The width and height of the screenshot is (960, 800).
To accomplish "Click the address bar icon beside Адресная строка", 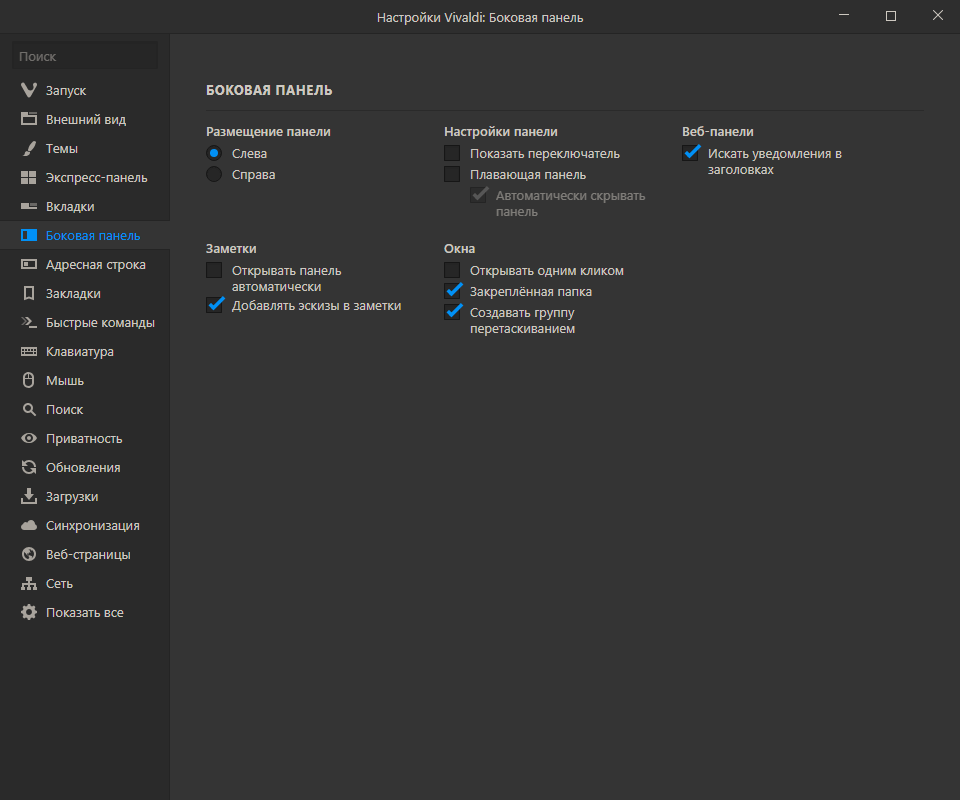I will pos(29,264).
